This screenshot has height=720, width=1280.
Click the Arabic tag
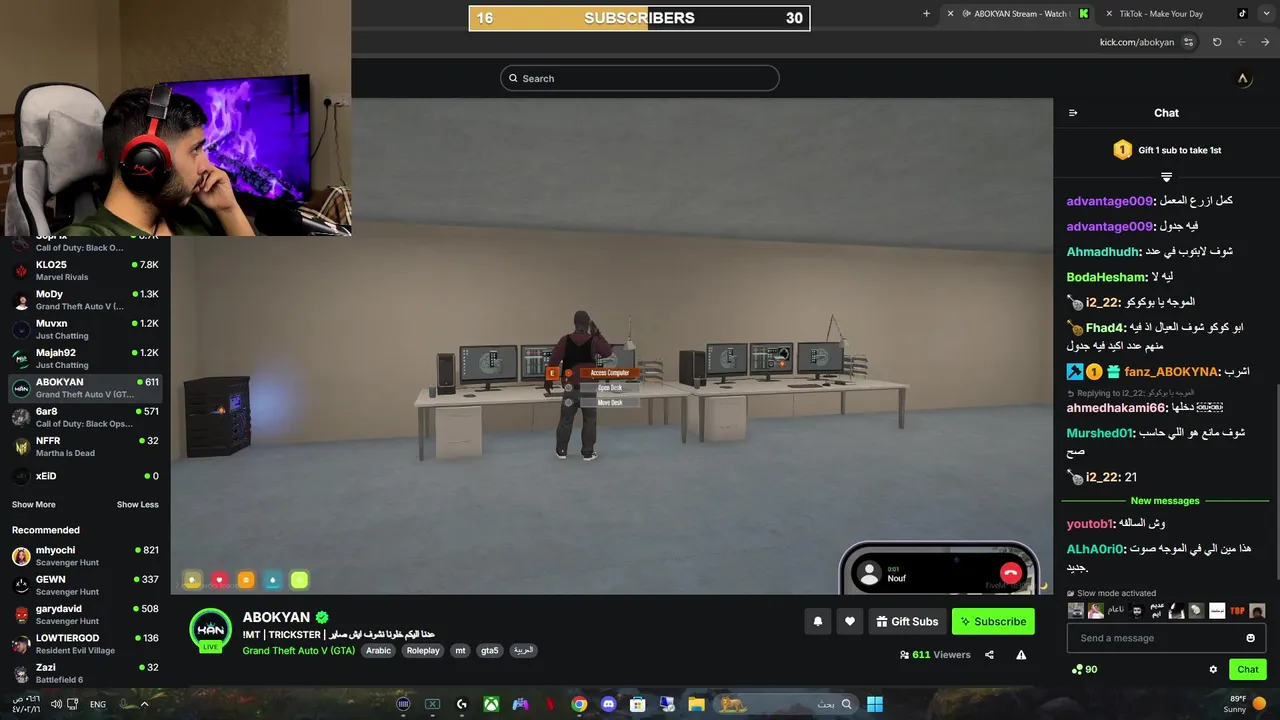point(378,650)
